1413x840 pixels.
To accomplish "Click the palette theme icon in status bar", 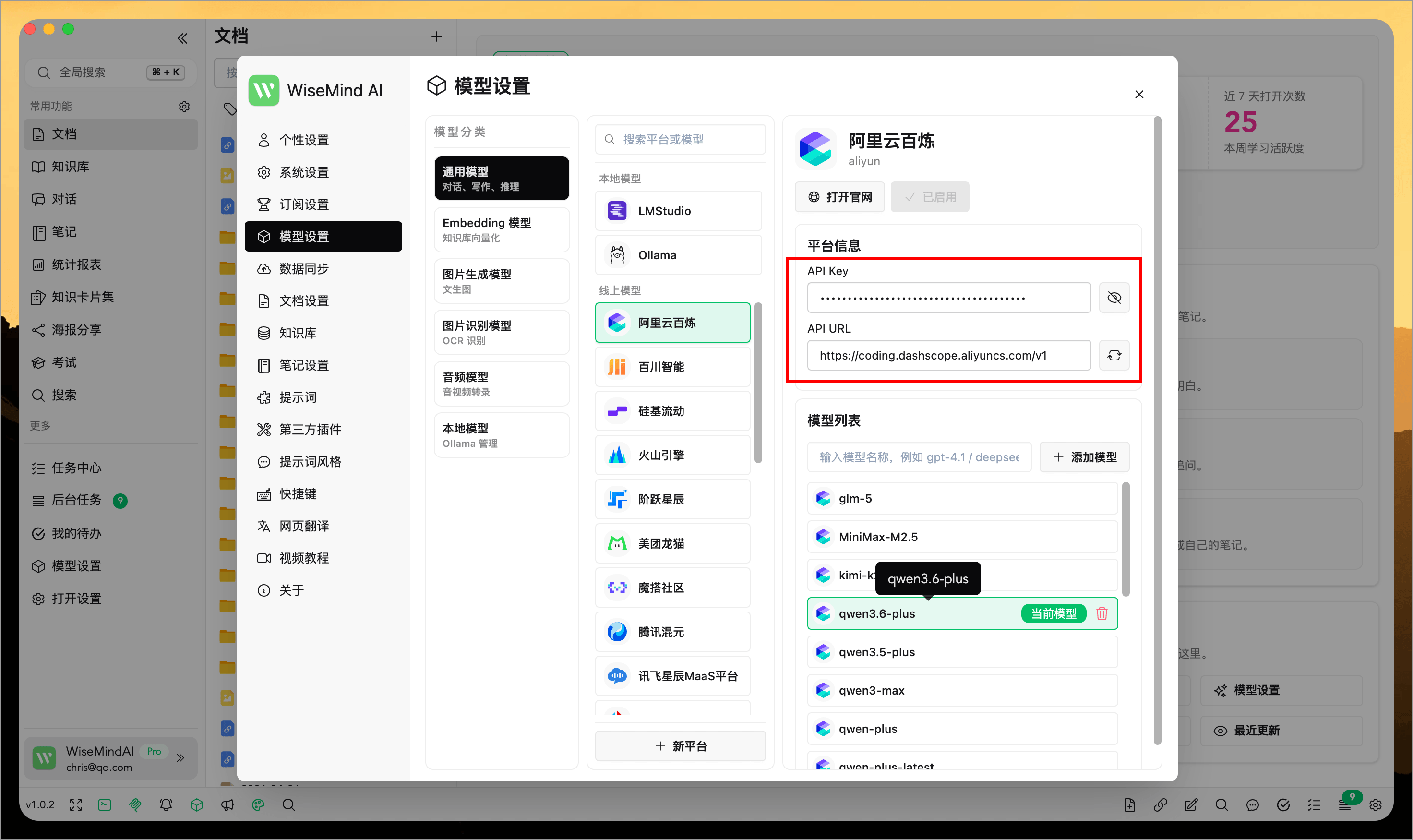I will point(258,805).
